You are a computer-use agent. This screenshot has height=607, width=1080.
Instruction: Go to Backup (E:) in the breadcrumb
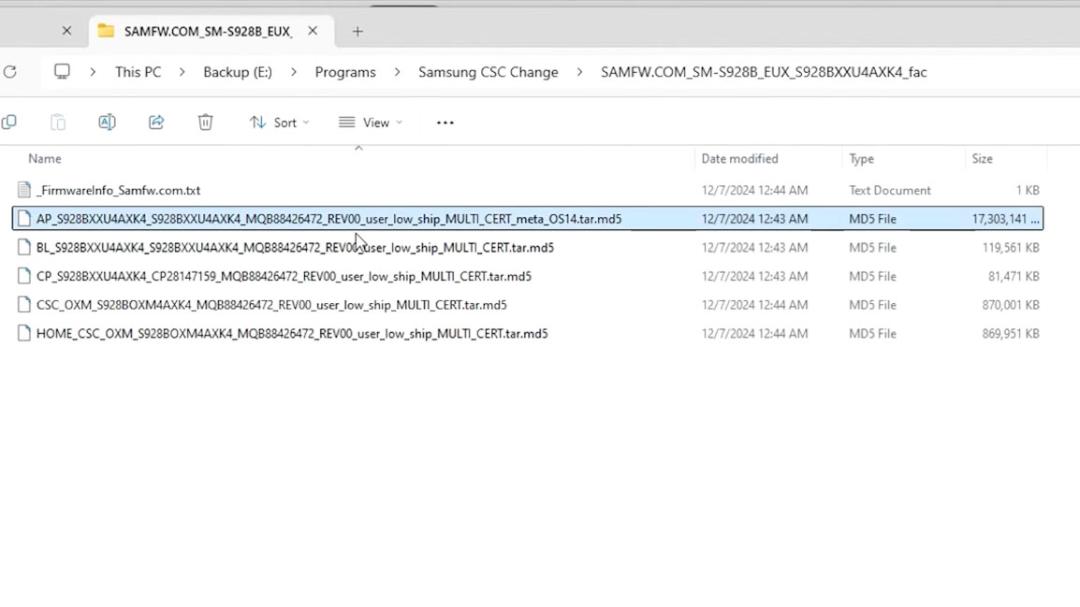tap(238, 72)
